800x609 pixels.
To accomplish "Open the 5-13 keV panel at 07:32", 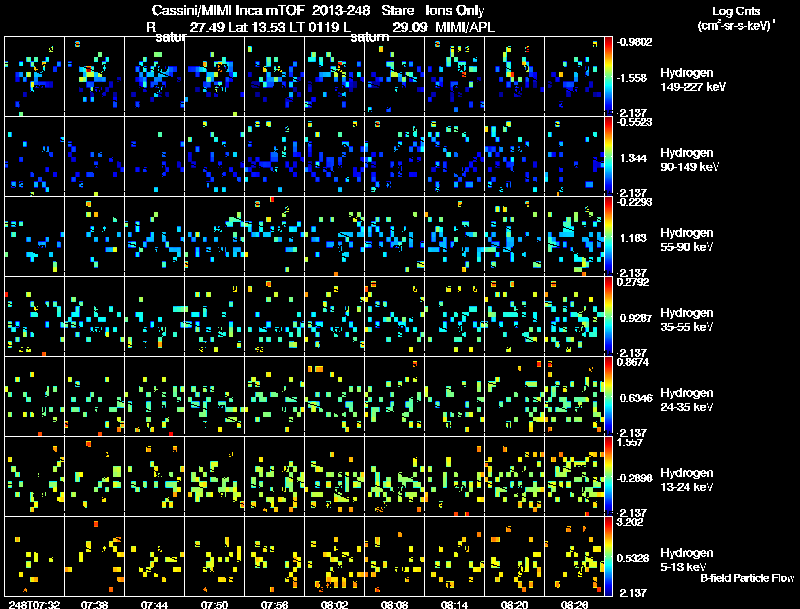I will point(34,556).
